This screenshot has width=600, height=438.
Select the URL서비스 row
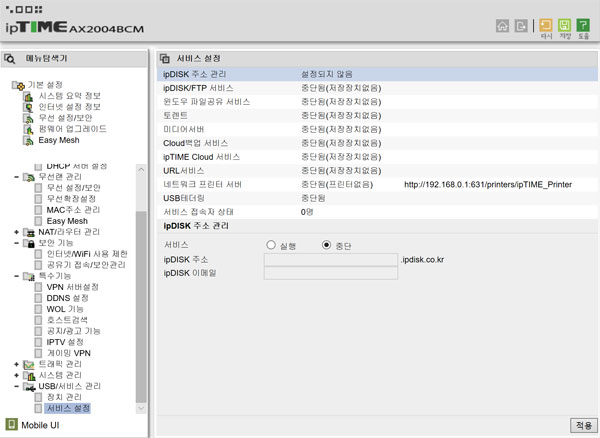click(377, 171)
